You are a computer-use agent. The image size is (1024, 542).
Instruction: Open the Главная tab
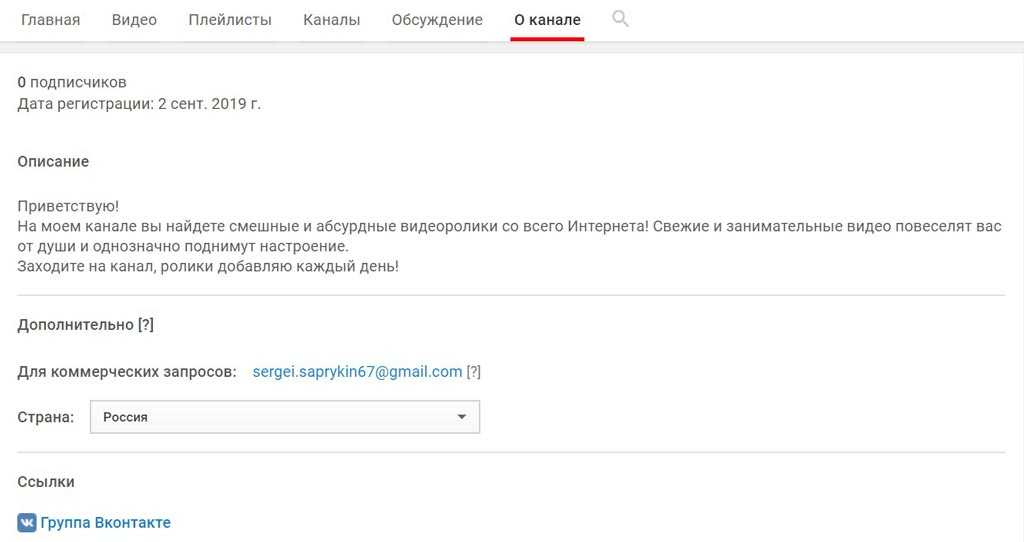[50, 20]
